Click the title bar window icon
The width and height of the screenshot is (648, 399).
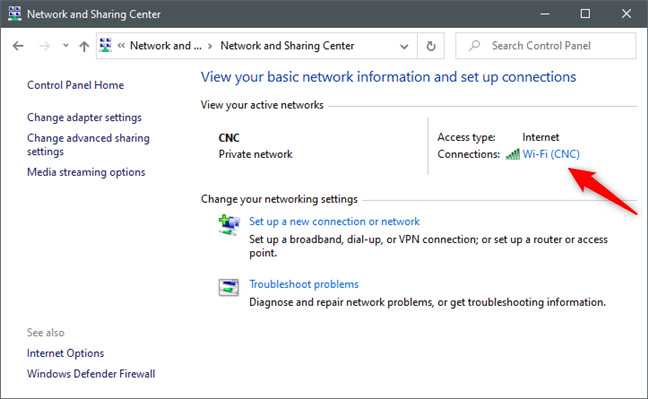pyautogui.click(x=14, y=14)
